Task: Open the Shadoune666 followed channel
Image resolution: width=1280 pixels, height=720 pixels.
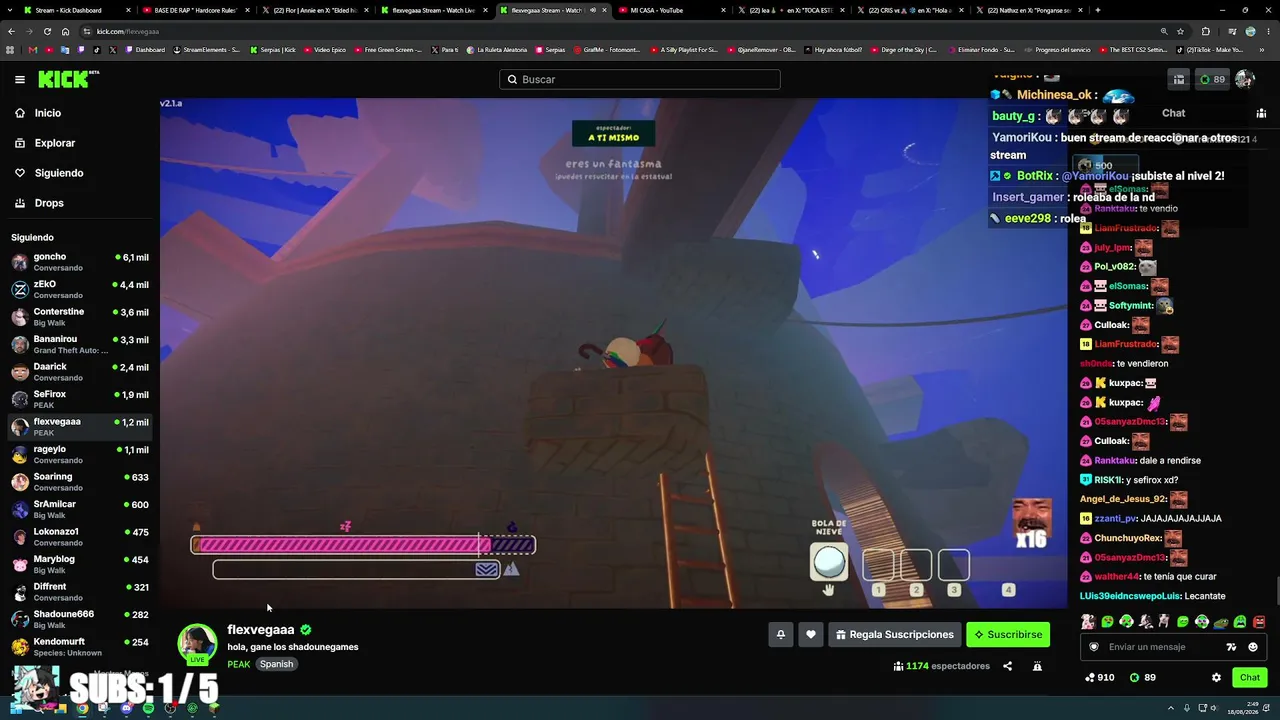Action: coord(80,620)
